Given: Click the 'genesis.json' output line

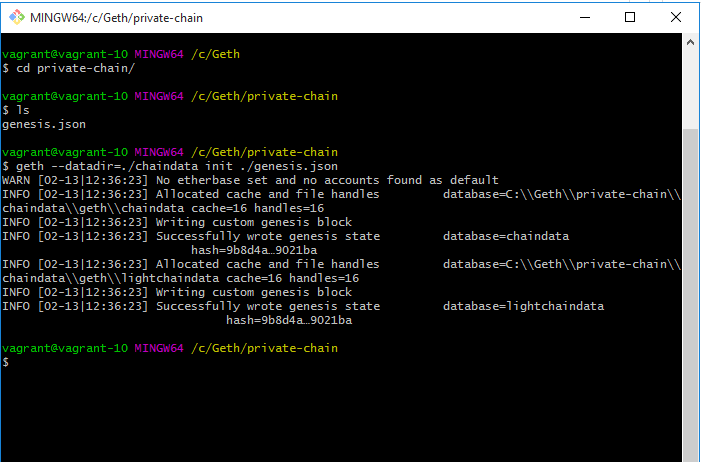Looking at the screenshot, I should click(x=44, y=124).
